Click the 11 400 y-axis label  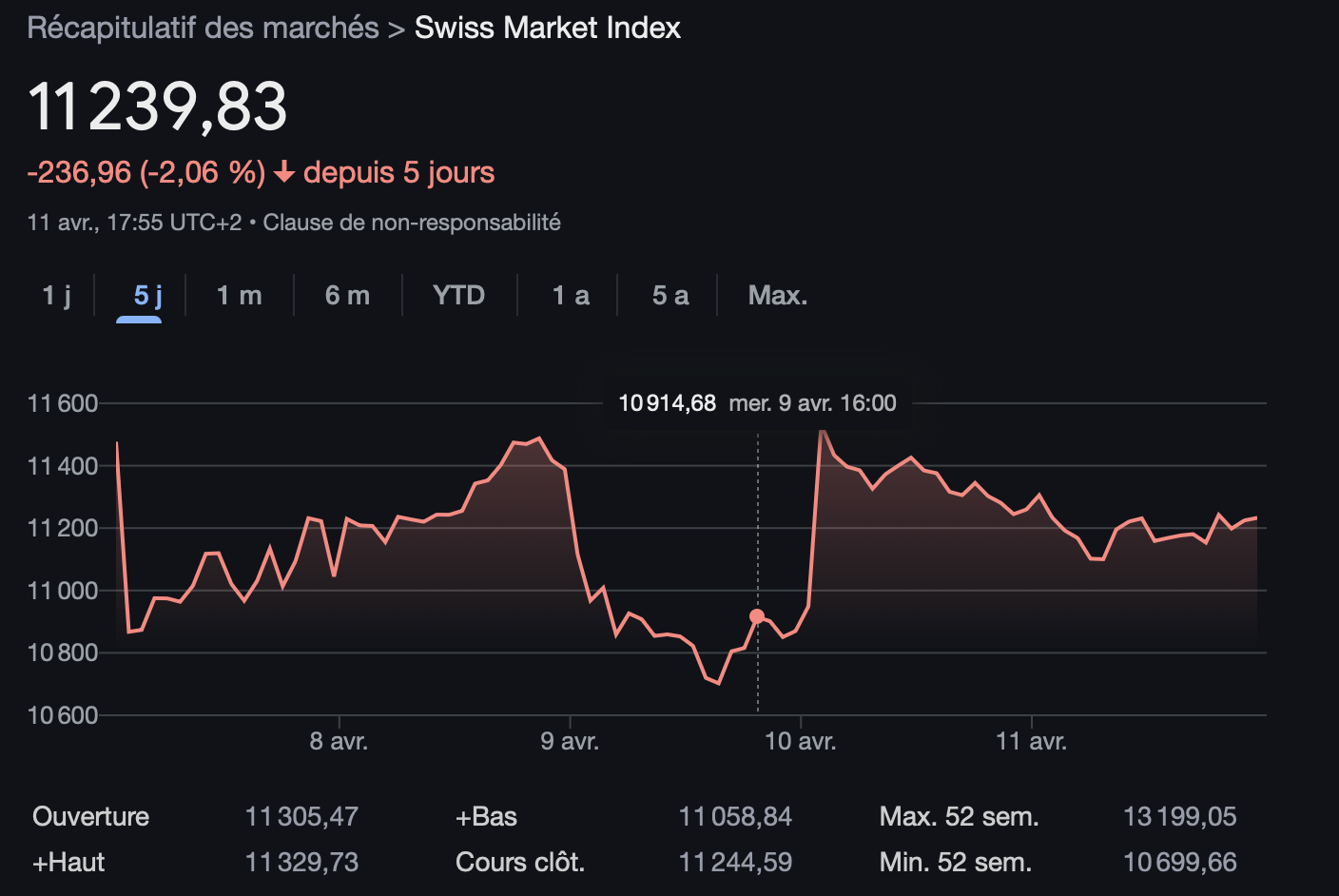pos(63,466)
